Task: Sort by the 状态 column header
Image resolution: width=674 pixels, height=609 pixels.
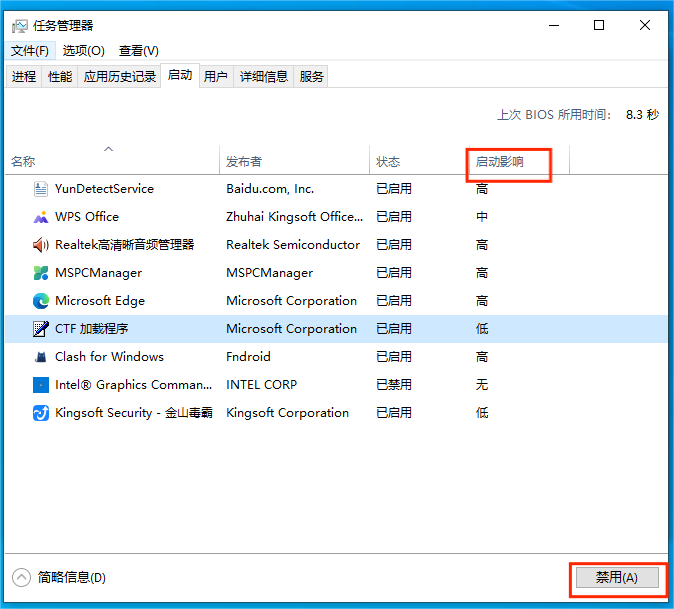Action: click(x=388, y=161)
